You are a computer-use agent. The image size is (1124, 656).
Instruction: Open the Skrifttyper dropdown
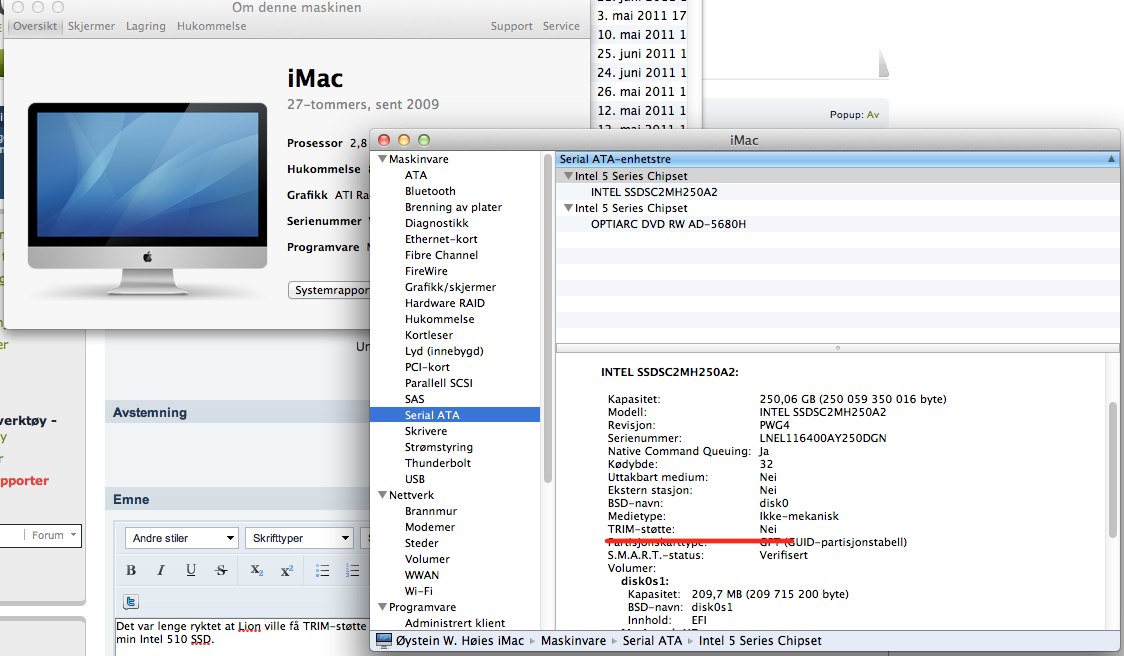pos(300,538)
